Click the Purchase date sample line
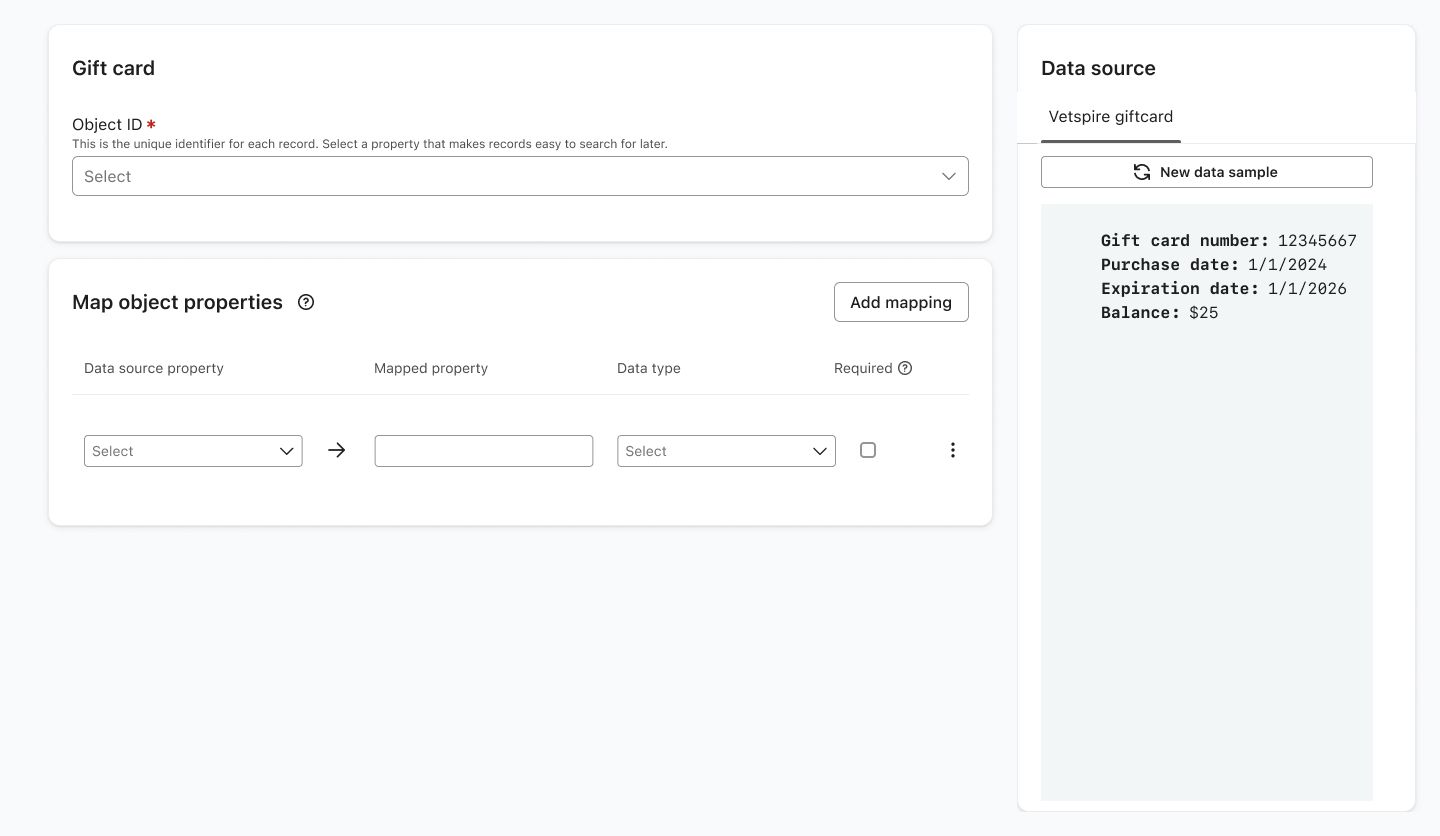 (x=1213, y=265)
